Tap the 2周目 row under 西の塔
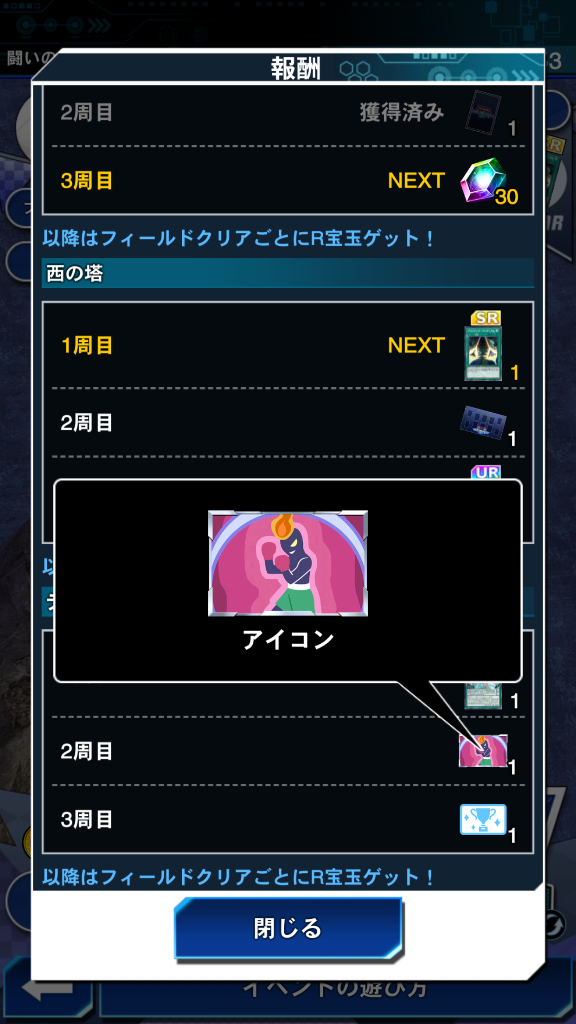Image resolution: width=576 pixels, height=1024 pixels. (288, 423)
